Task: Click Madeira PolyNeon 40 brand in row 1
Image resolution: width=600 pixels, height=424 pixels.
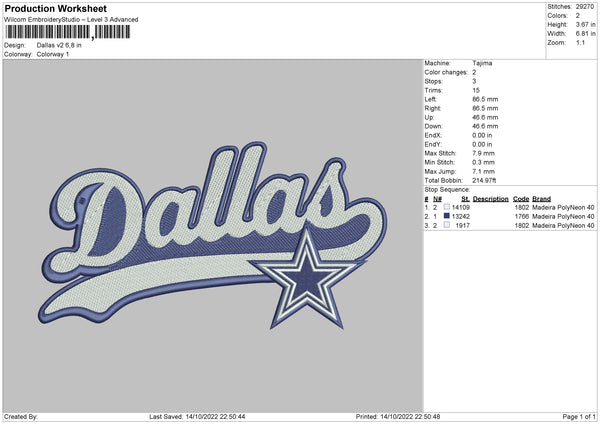Action: [563, 207]
